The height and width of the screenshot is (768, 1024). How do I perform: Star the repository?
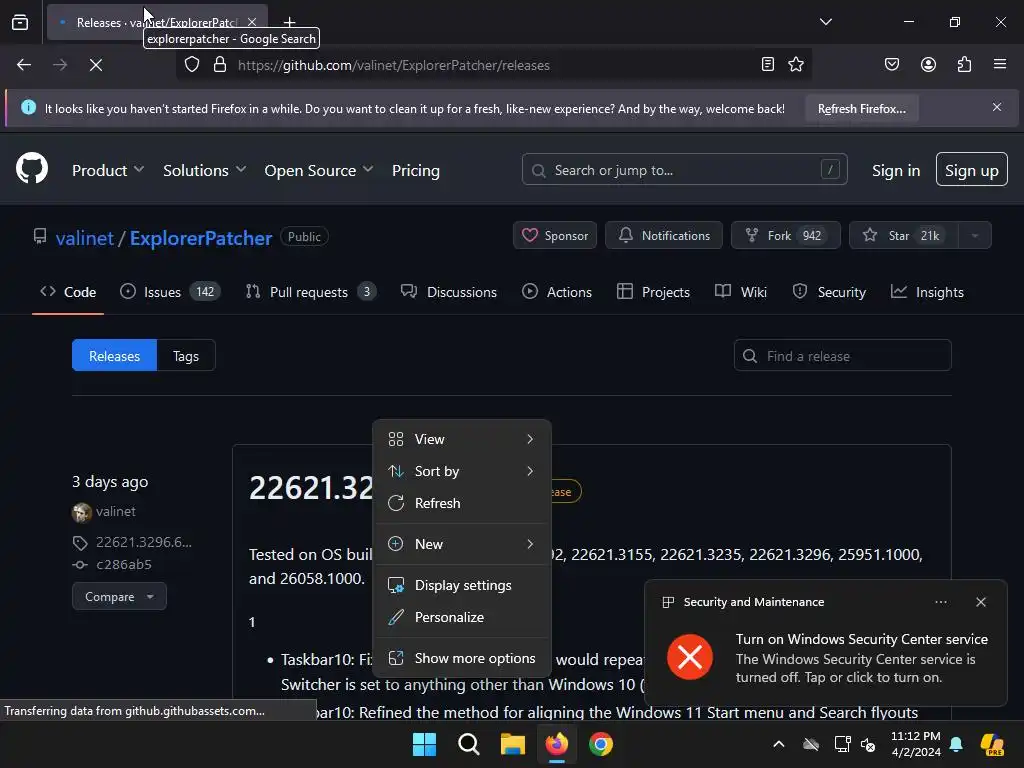[903, 235]
